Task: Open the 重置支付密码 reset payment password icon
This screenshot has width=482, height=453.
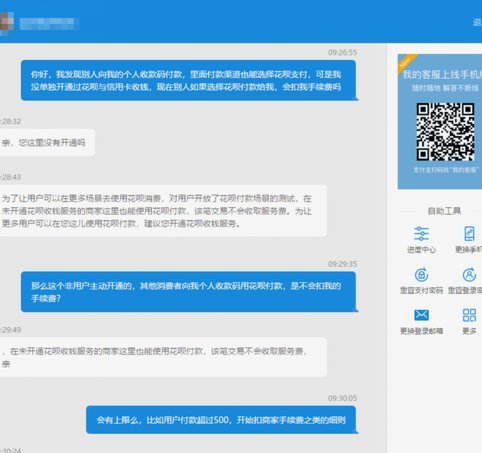Action: click(x=421, y=275)
